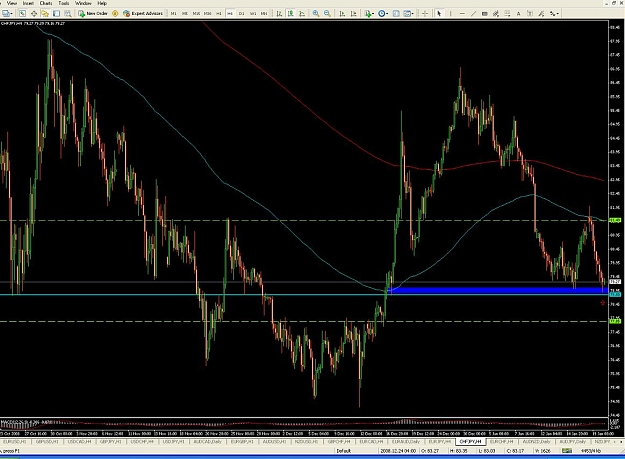Switch chart to D1 timeframe
The height and width of the screenshot is (459, 625).
242,14
